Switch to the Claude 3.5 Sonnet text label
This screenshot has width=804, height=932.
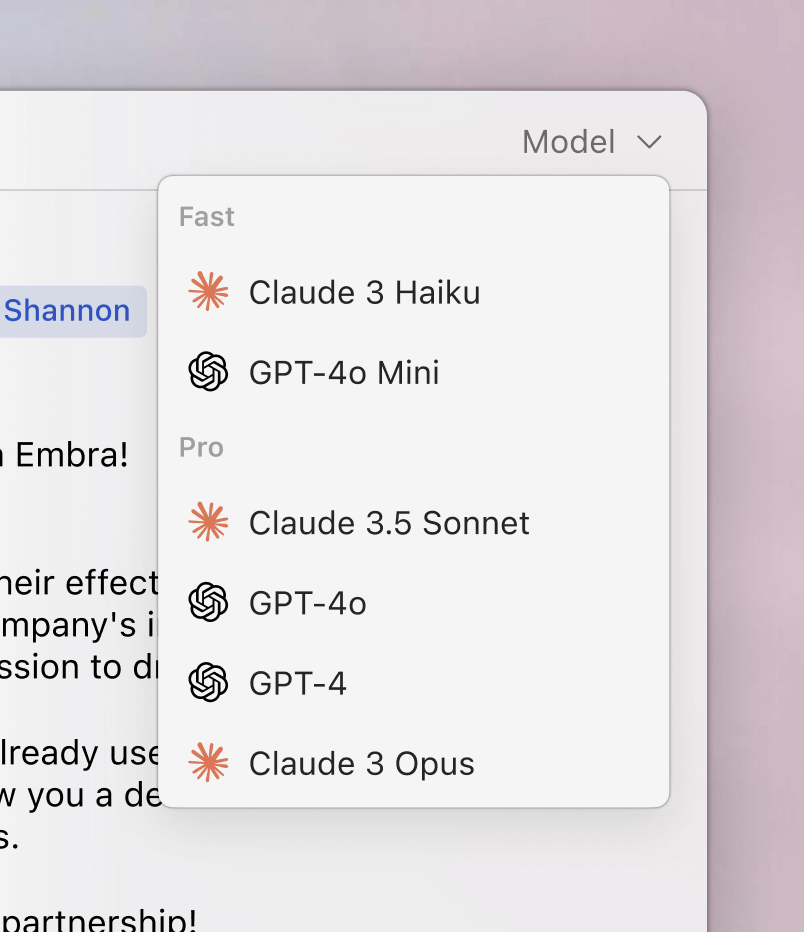[389, 522]
